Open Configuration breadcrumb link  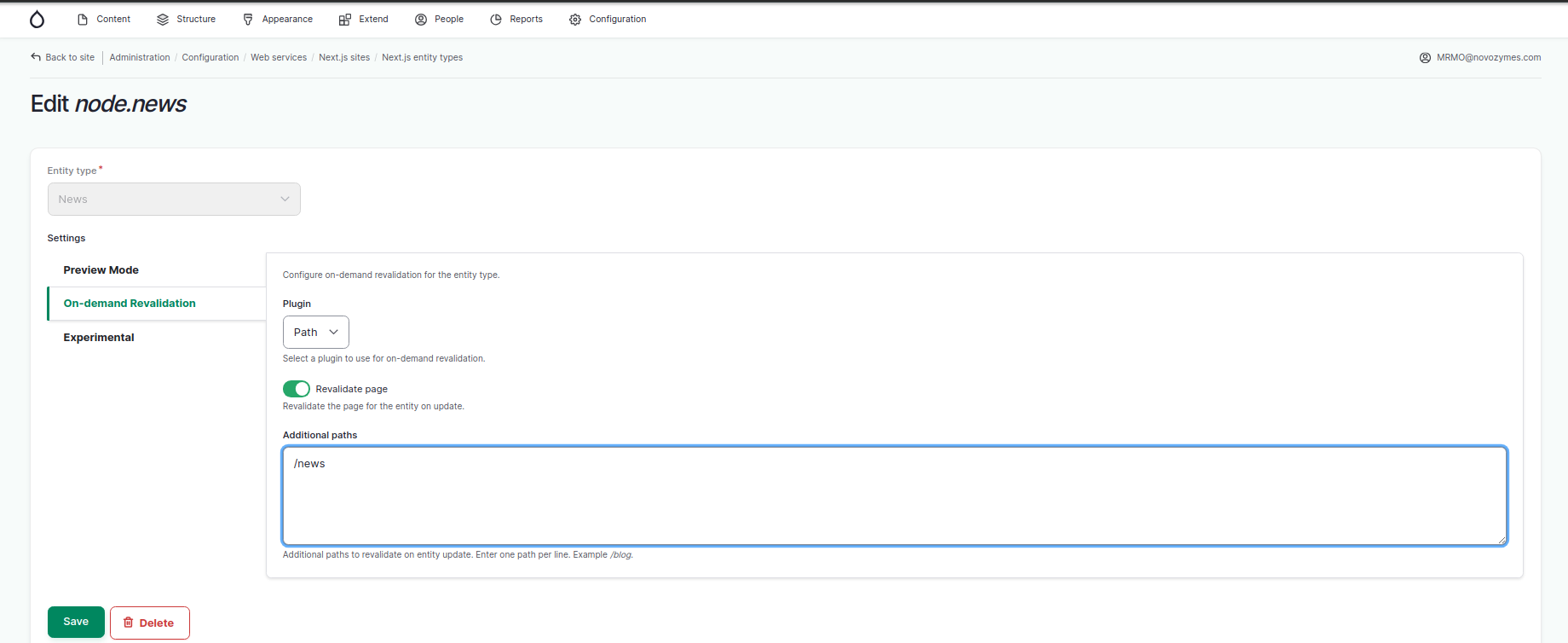[x=210, y=57]
